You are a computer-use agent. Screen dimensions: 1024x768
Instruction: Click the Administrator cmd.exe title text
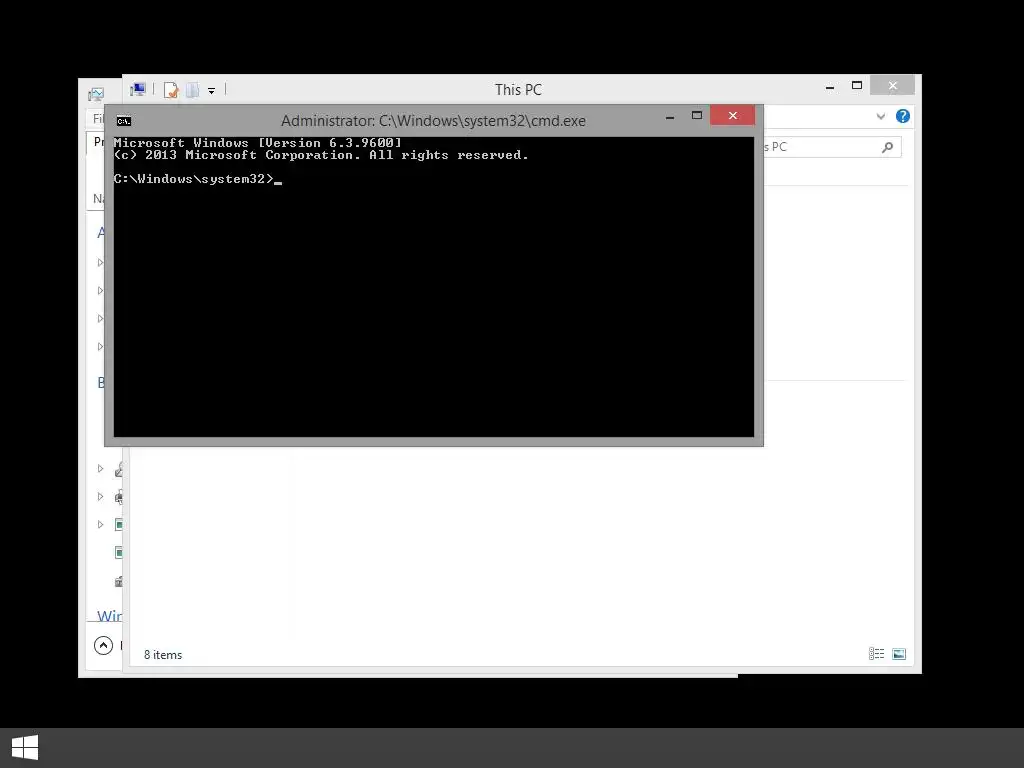tap(433, 121)
